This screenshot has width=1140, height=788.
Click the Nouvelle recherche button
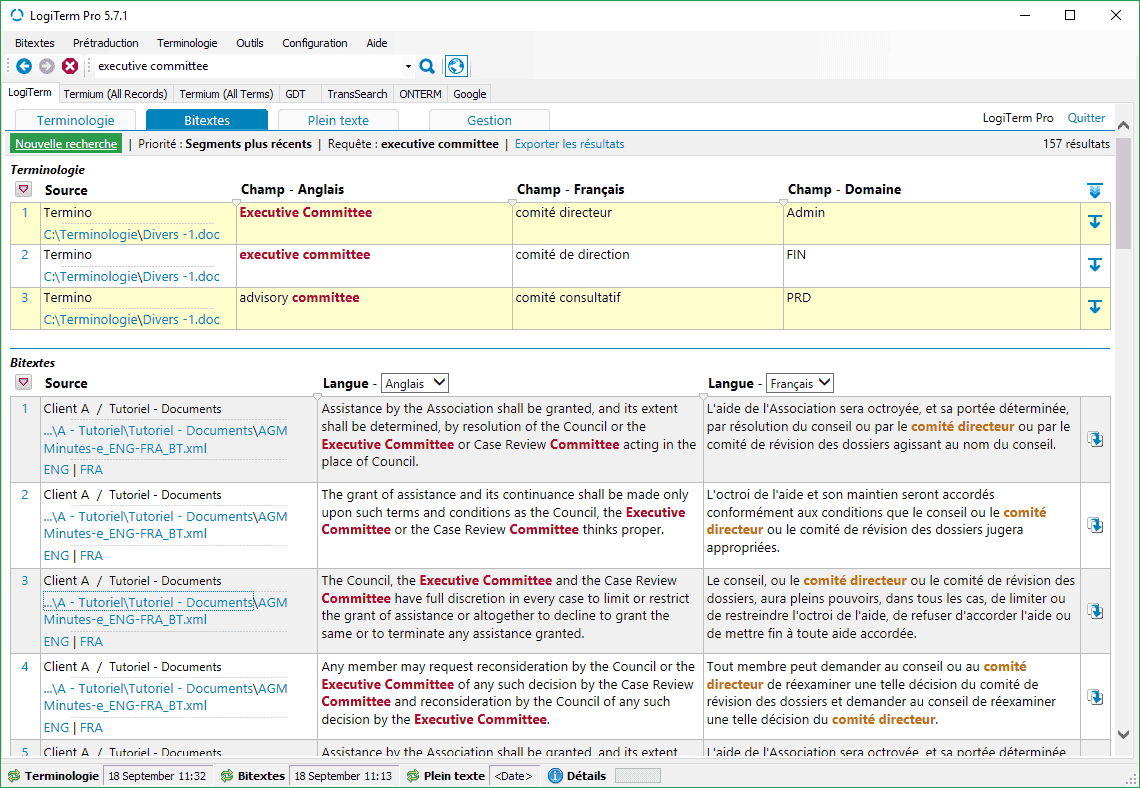pyautogui.click(x=67, y=144)
